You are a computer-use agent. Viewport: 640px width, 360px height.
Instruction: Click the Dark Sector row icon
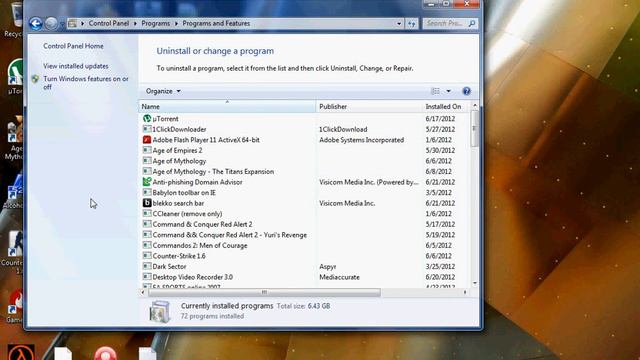pos(147,266)
